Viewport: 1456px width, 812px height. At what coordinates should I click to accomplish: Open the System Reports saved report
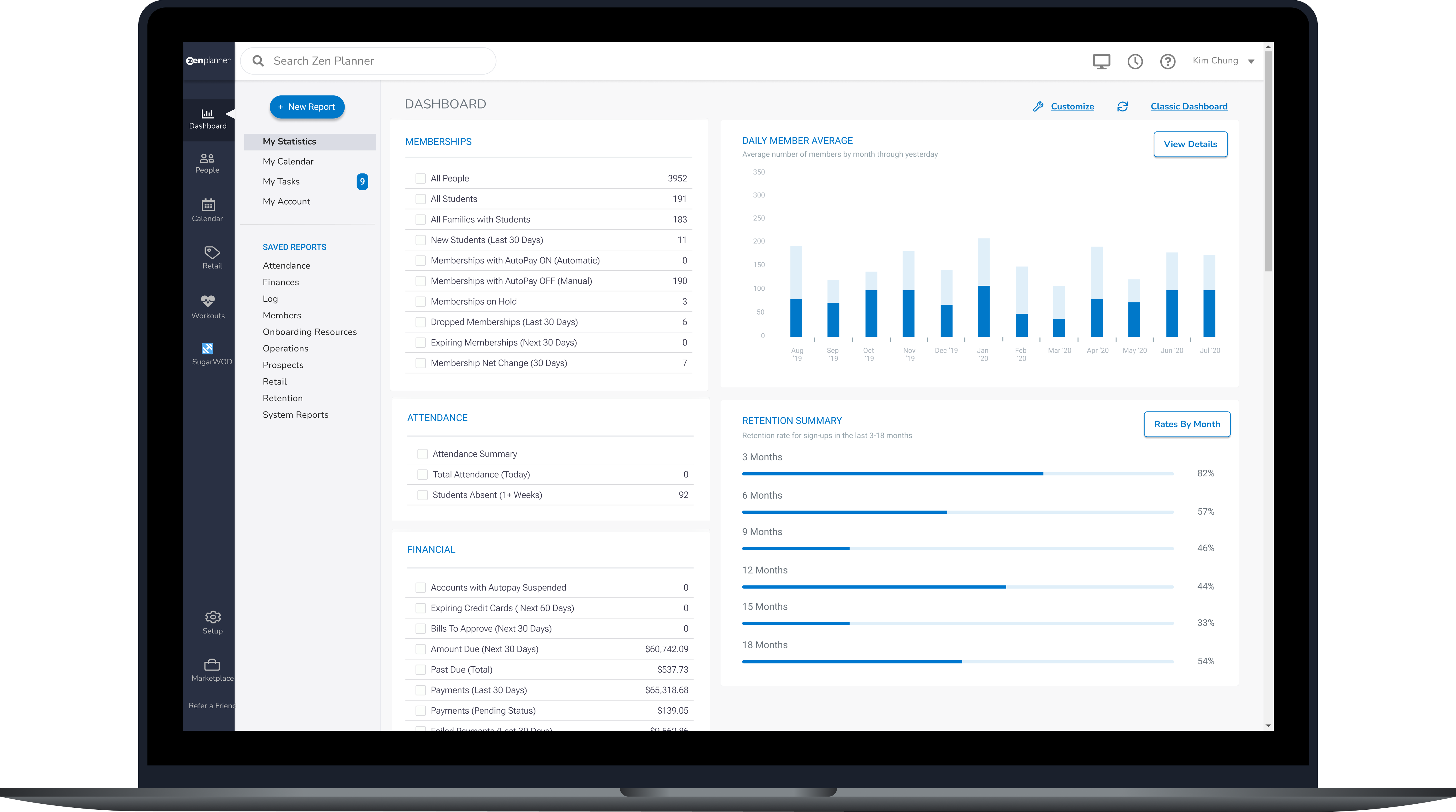point(296,414)
